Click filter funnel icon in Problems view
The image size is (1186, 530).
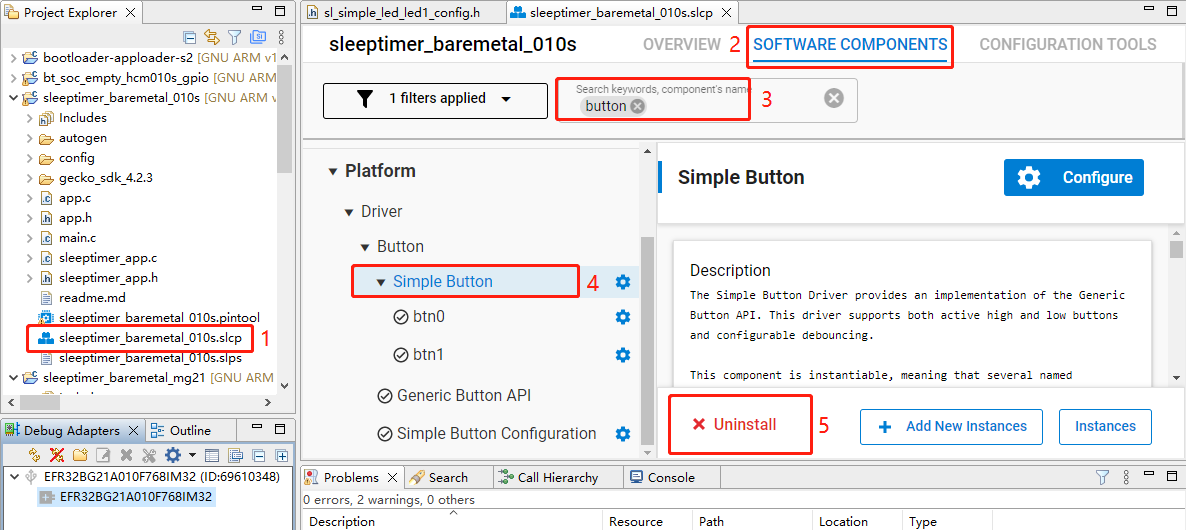1102,477
